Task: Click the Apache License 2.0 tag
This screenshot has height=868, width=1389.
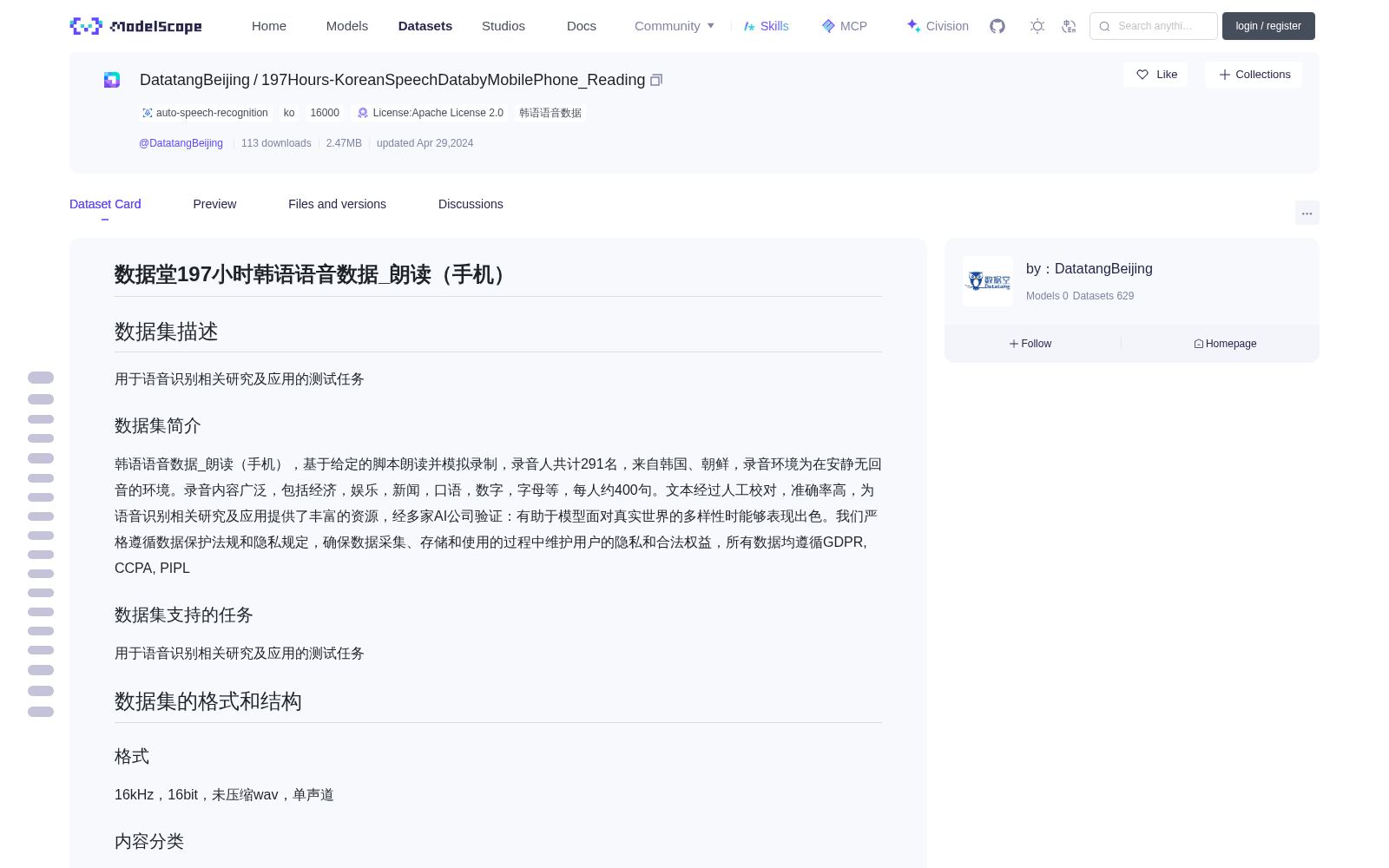Action: click(x=431, y=113)
